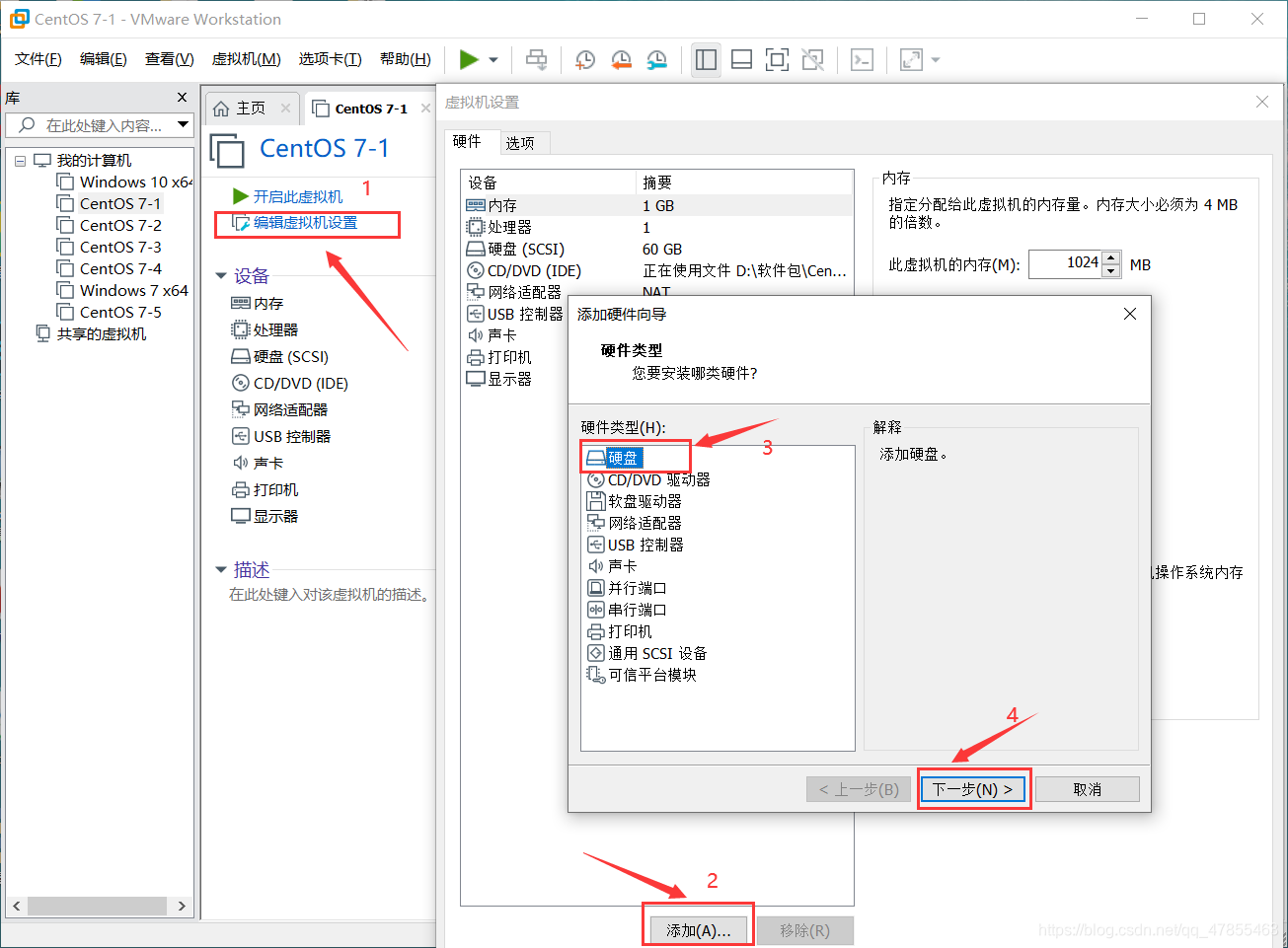Select 可信平台模块 hardware type
The image size is (1288, 948).
[643, 675]
